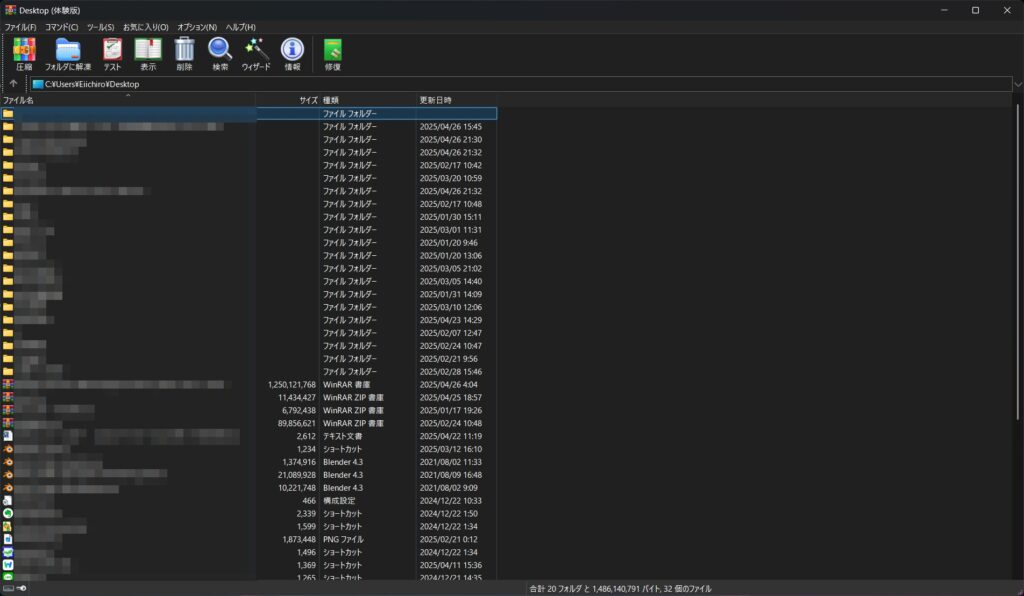The width and height of the screenshot is (1024, 596).
Task: Click date 2025/03/20 10:59
Action: click(451, 178)
